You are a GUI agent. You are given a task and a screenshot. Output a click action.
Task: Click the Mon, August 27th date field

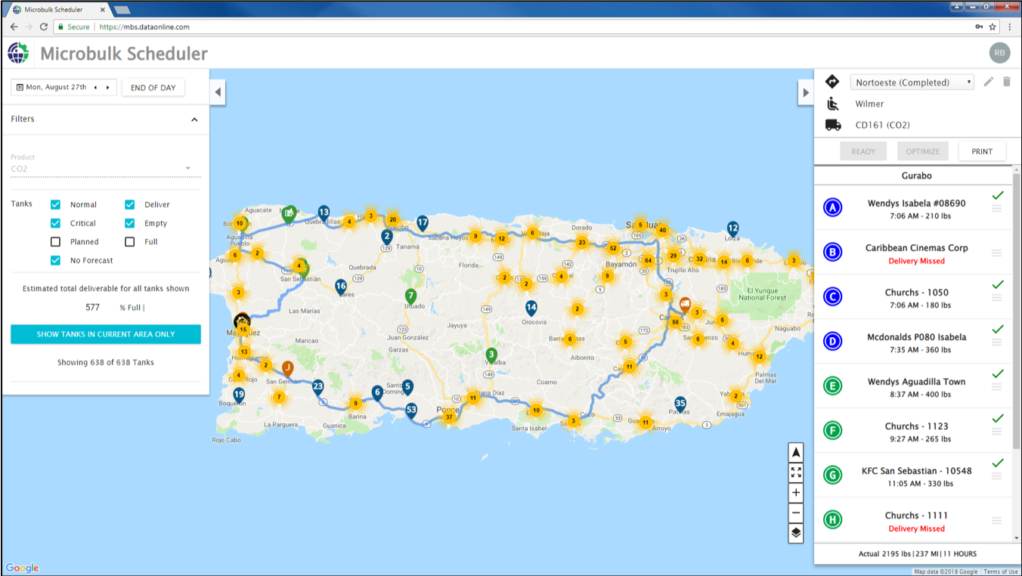pyautogui.click(x=64, y=87)
